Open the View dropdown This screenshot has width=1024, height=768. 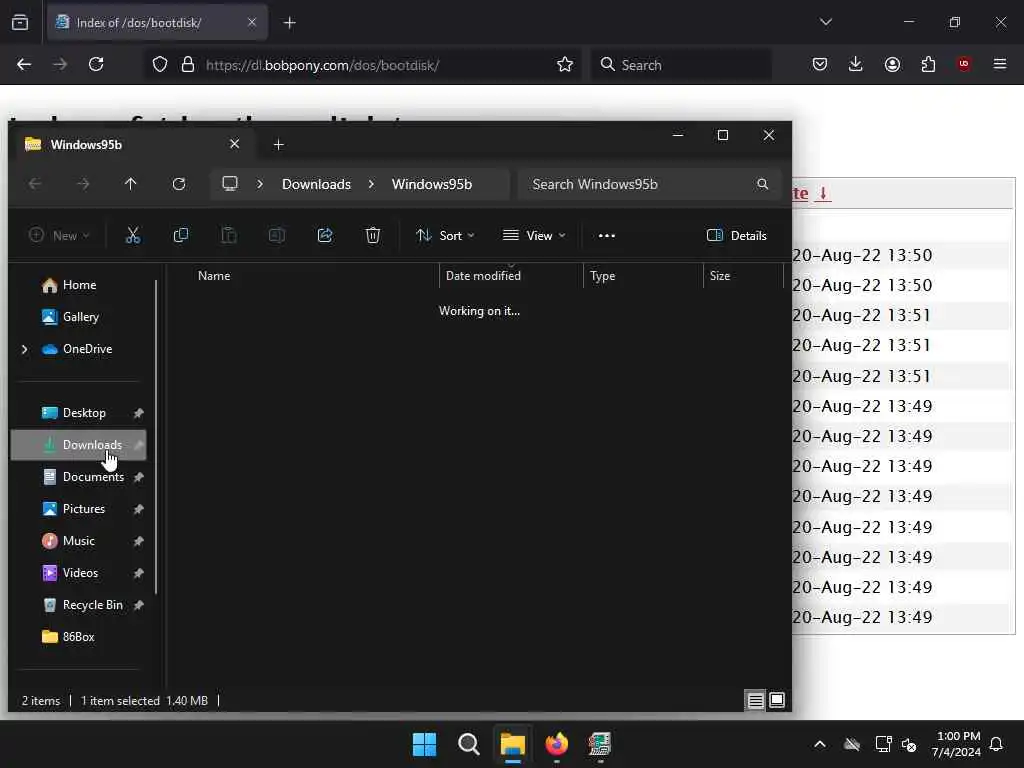pos(534,236)
